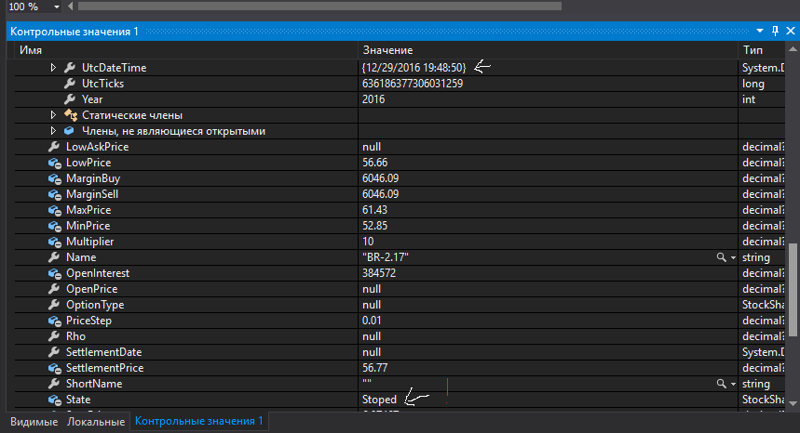Switch to the Видимые tab

tap(33, 422)
